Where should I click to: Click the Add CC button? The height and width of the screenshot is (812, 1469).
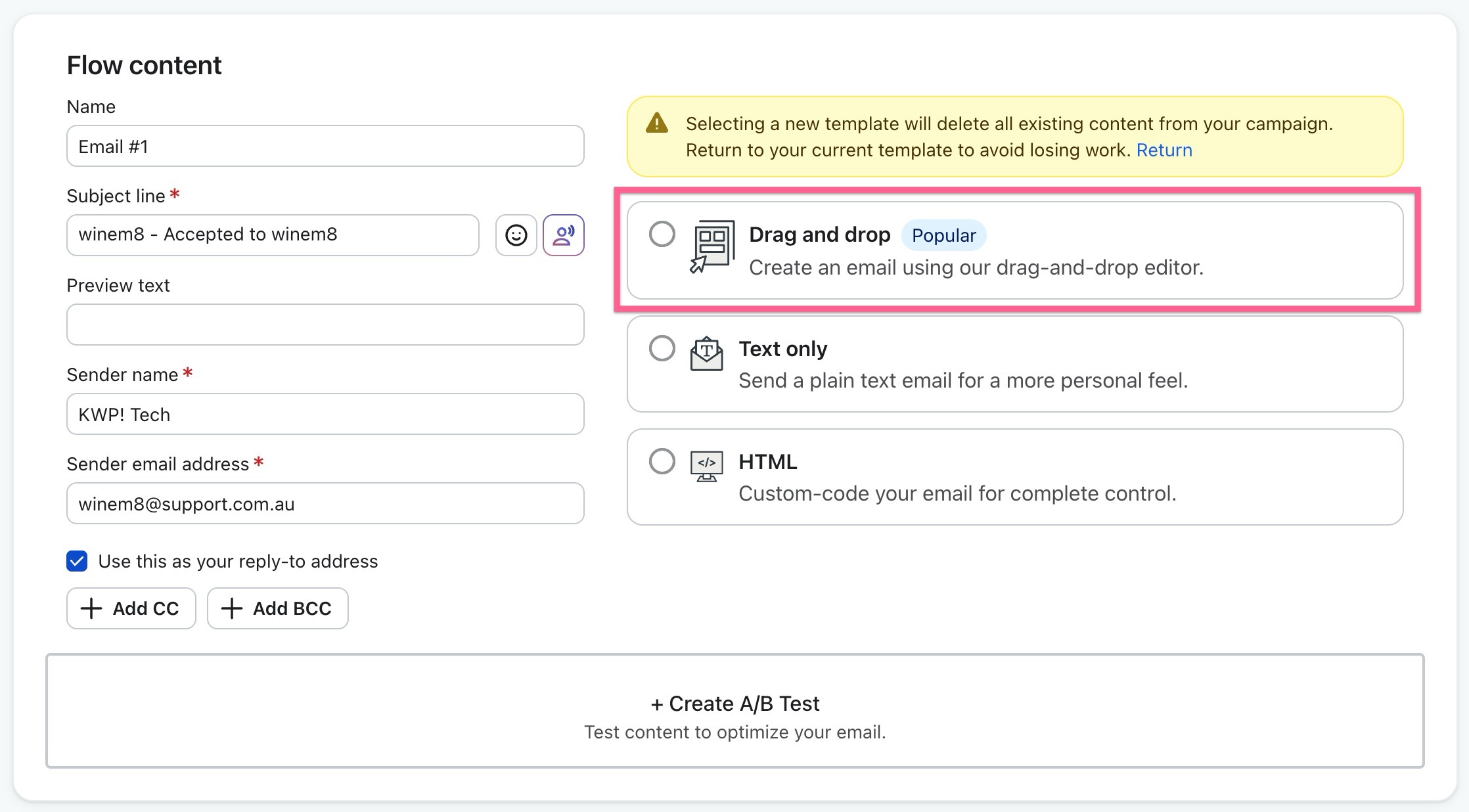[x=131, y=608]
